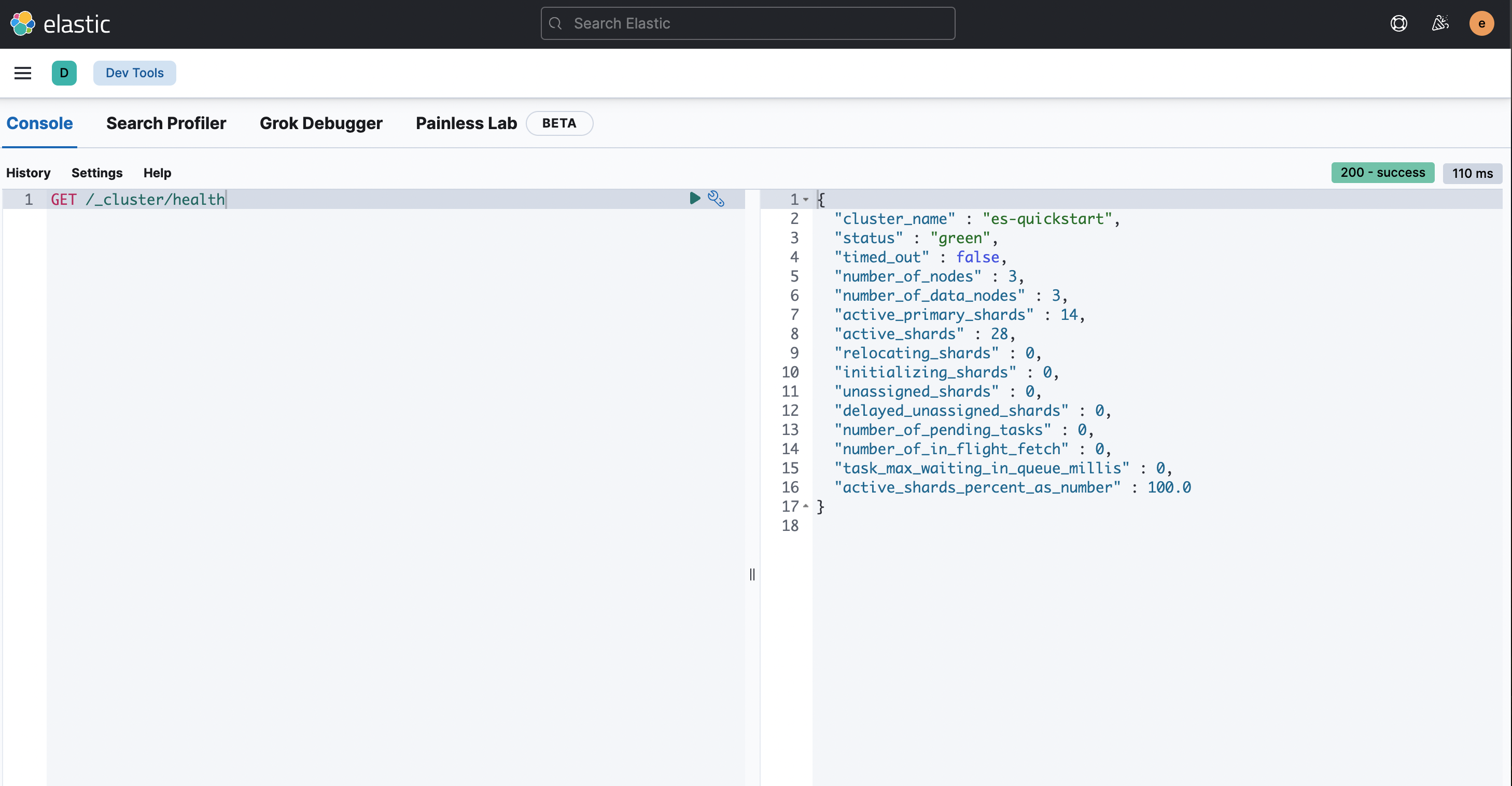This screenshot has height=786, width=1512.
Task: Click the search magnifier icon
Action: [555, 23]
